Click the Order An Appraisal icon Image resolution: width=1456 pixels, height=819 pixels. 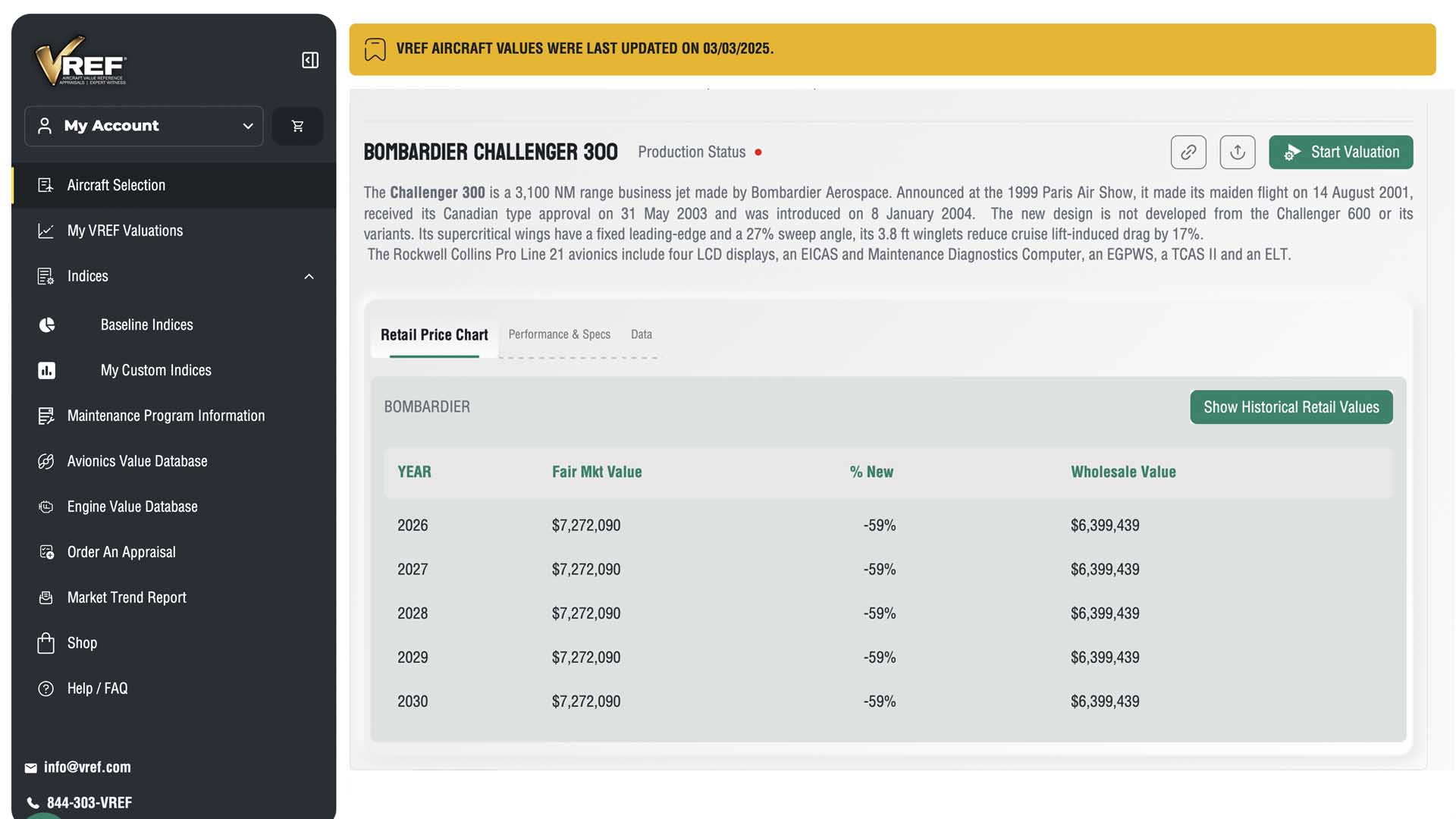click(45, 552)
